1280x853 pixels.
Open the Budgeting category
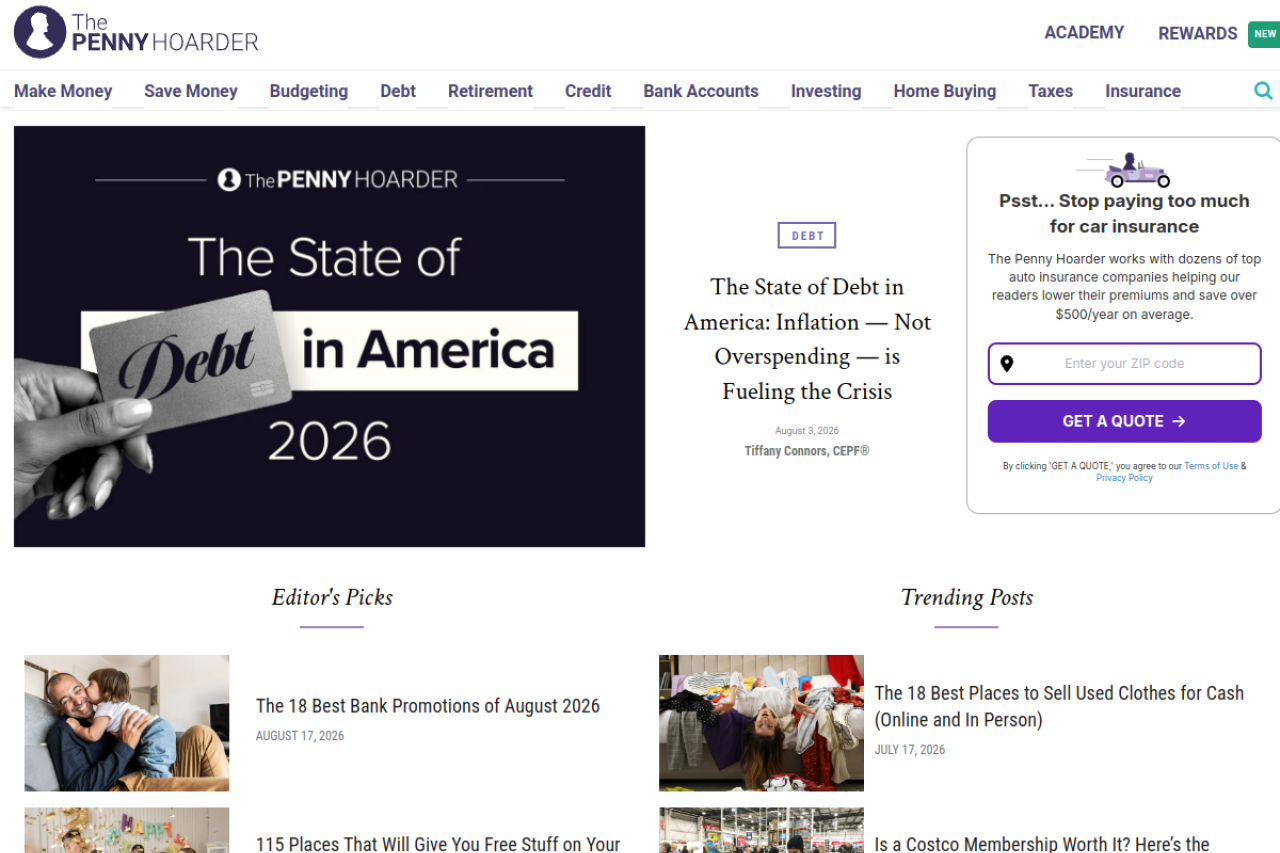309,91
